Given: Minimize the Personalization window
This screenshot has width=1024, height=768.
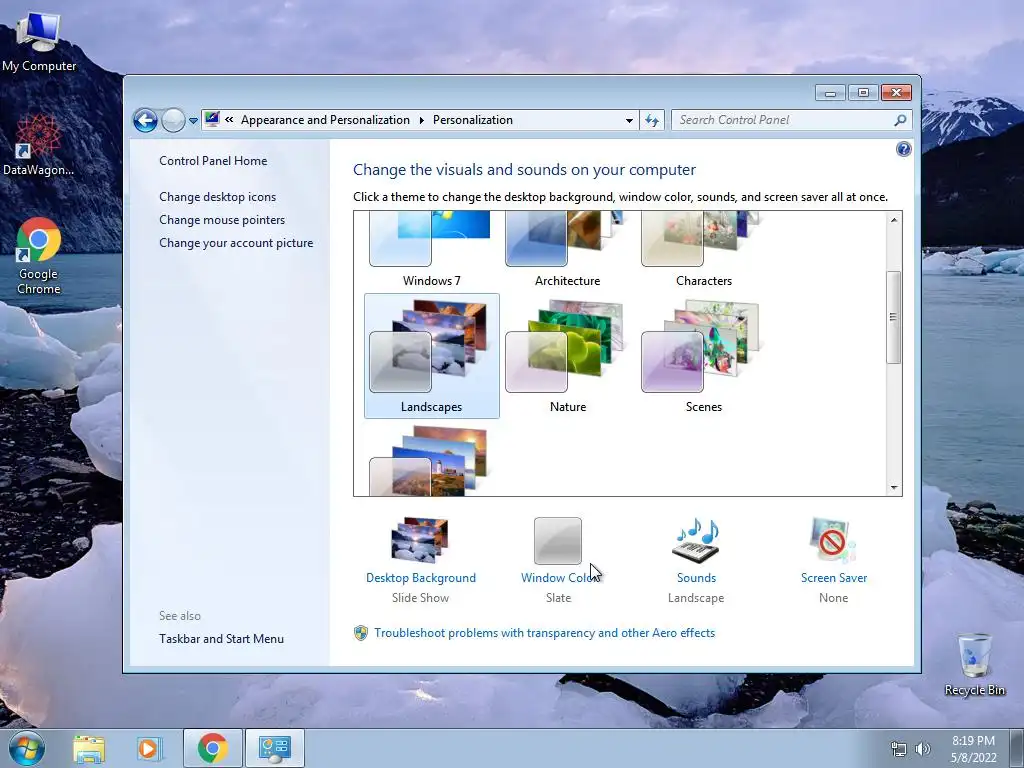Looking at the screenshot, I should (830, 93).
